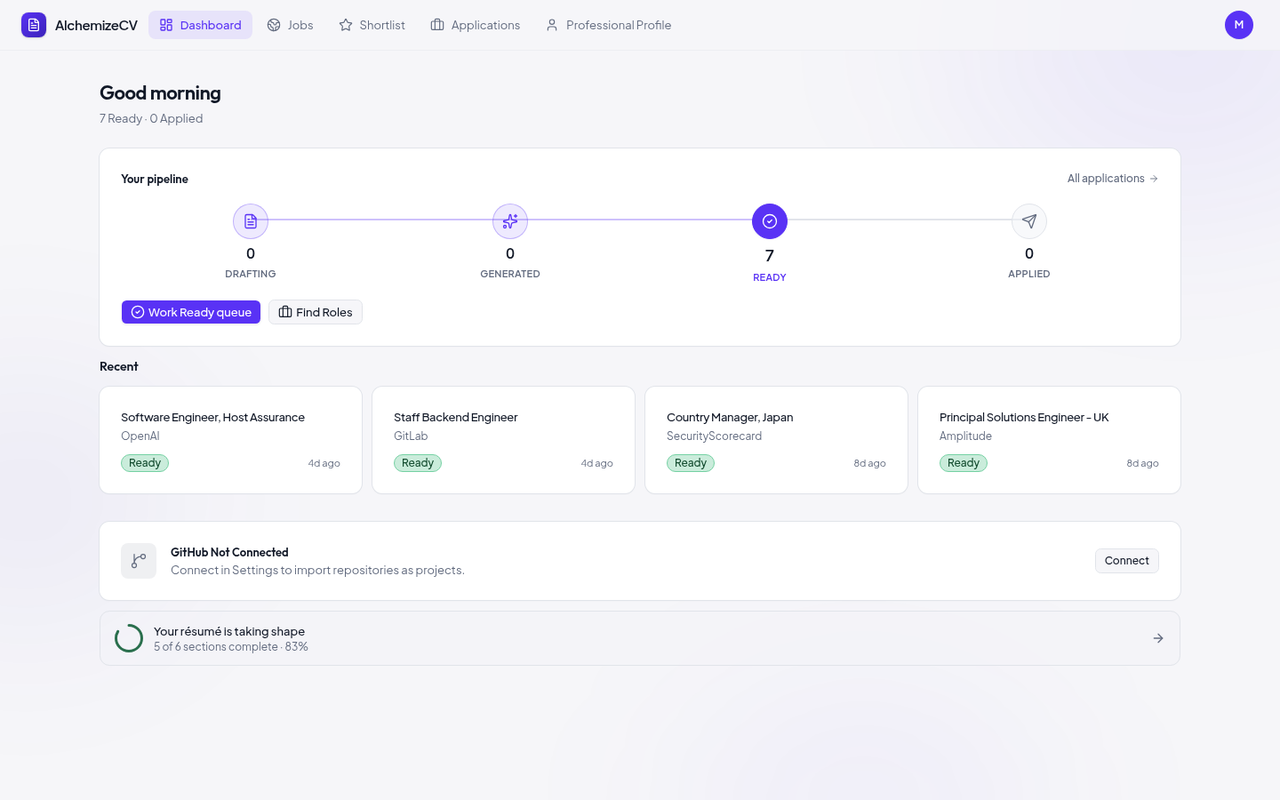Select the Ready checkmark stage icon

coord(770,221)
